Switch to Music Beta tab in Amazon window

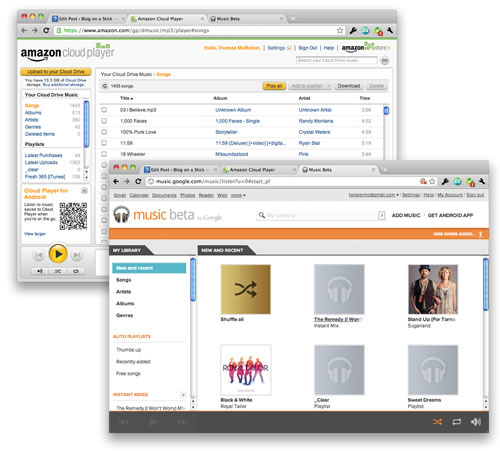(247, 19)
